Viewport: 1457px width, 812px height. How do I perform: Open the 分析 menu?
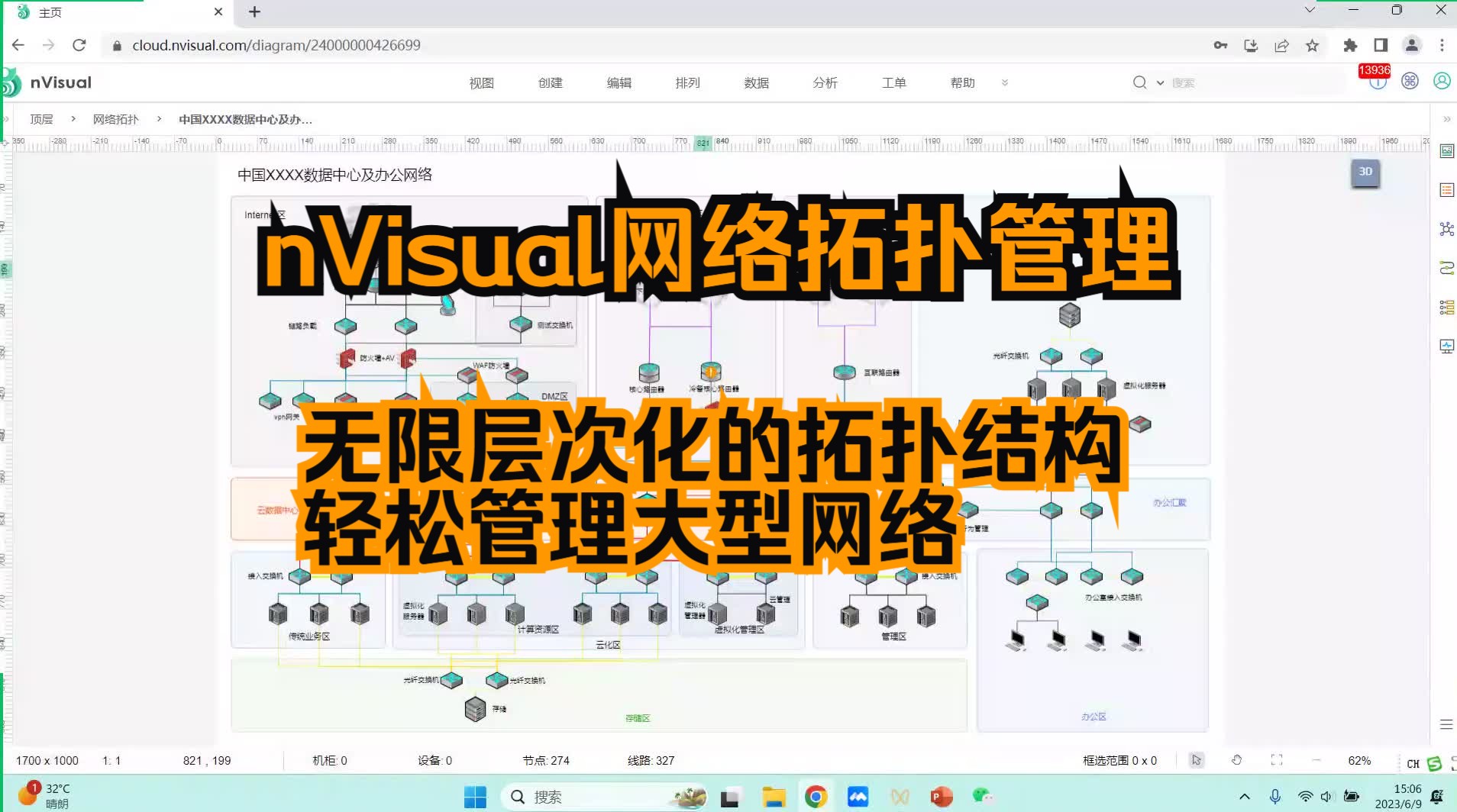825,82
